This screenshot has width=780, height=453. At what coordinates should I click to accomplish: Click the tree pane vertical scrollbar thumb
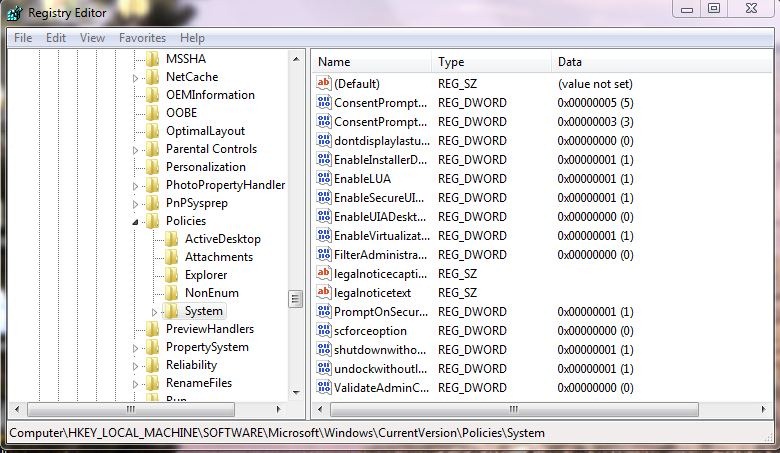[295, 299]
